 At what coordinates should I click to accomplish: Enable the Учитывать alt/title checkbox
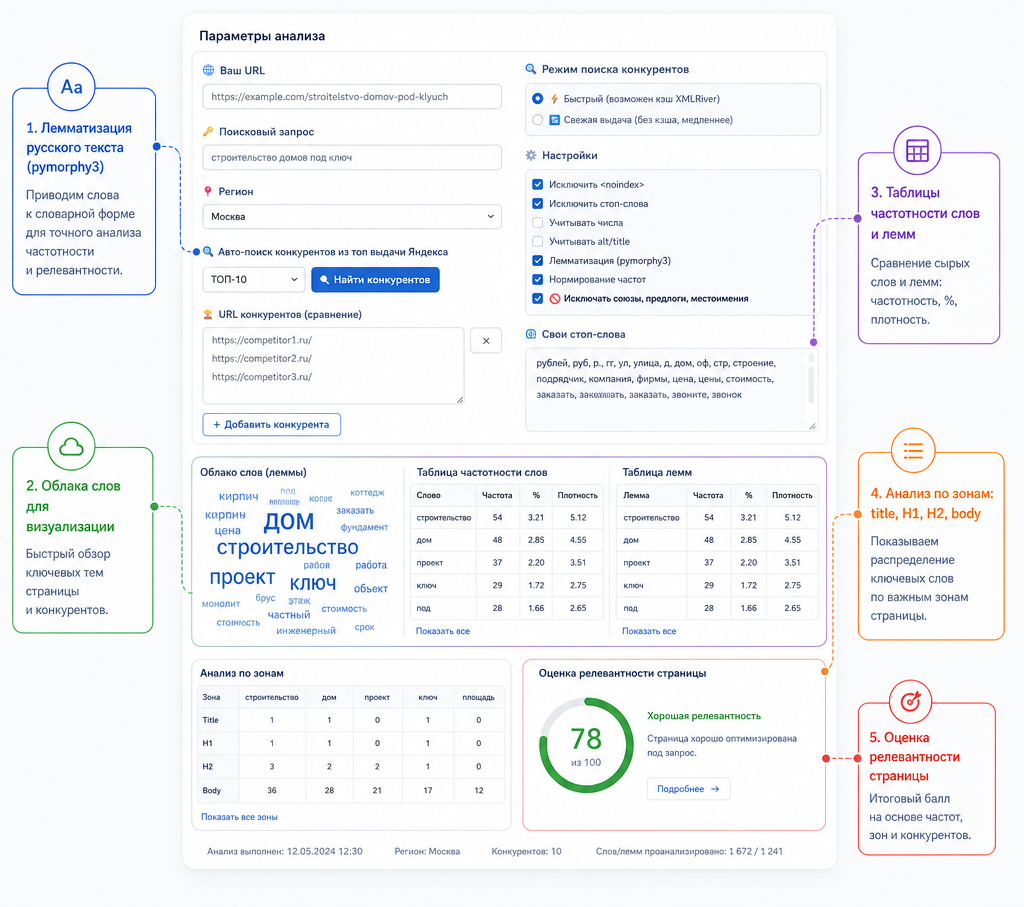[x=537, y=241]
